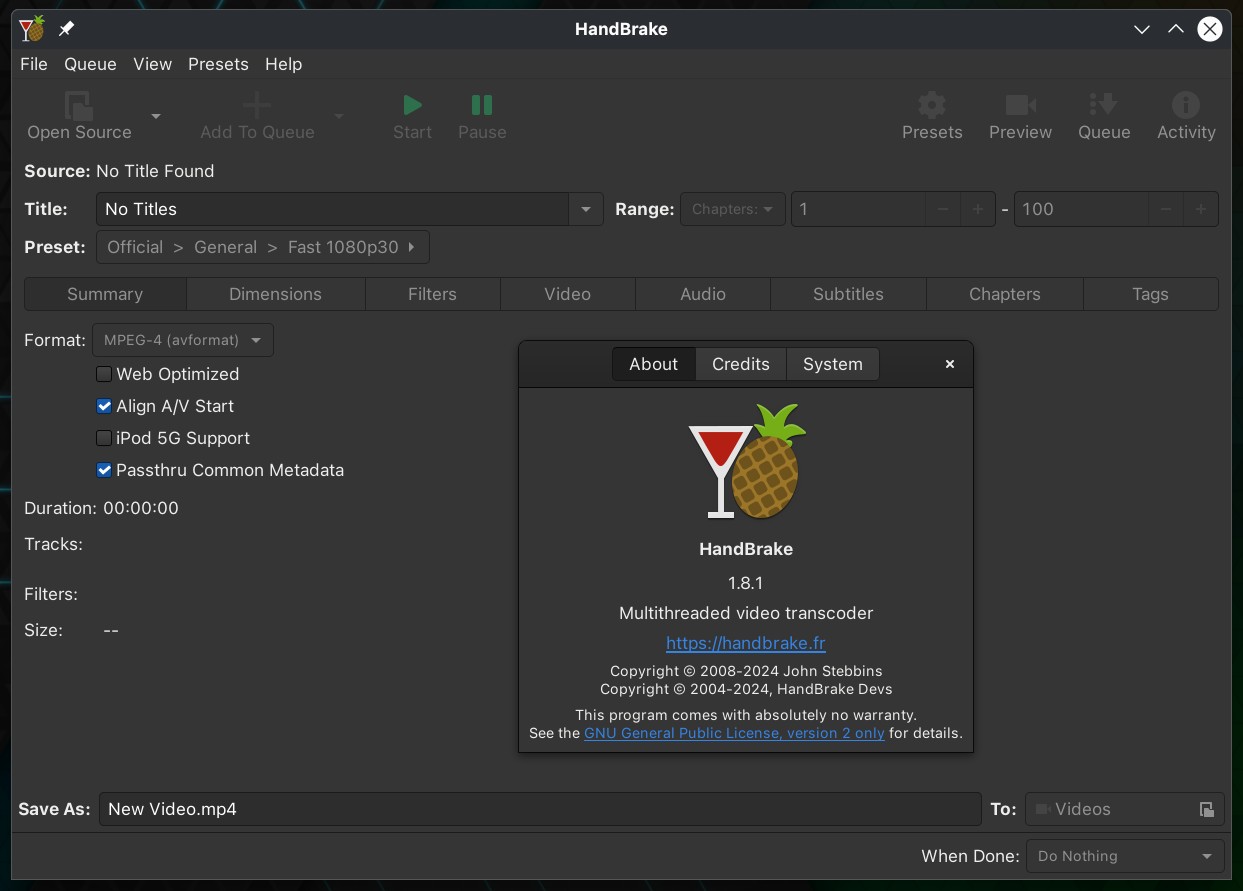The image size is (1243, 891).
Task: Select the About tab in dialog
Action: (x=654, y=364)
